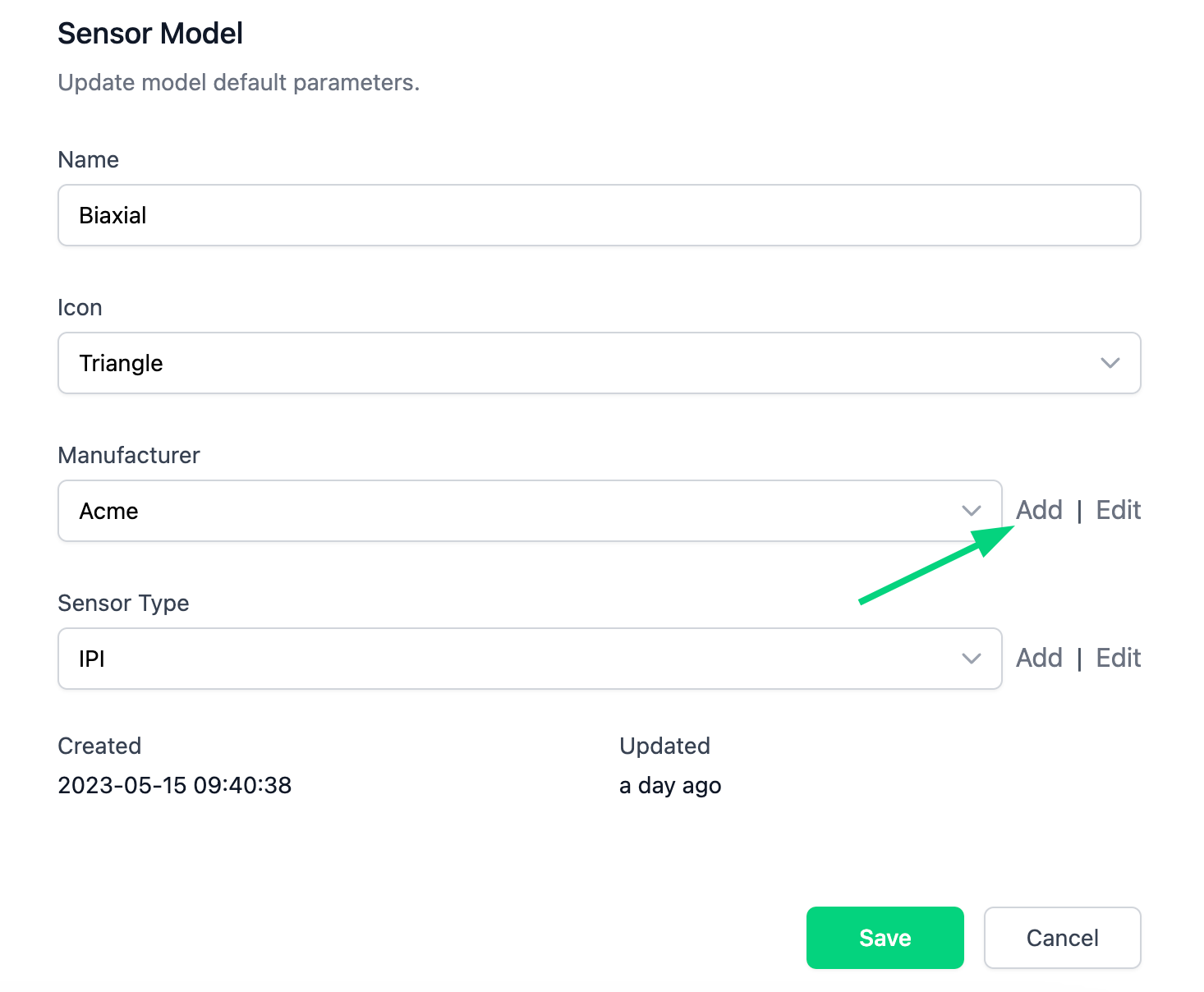This screenshot has width=1204, height=992.
Task: Click Edit link next to Sensor Type
Action: point(1118,658)
